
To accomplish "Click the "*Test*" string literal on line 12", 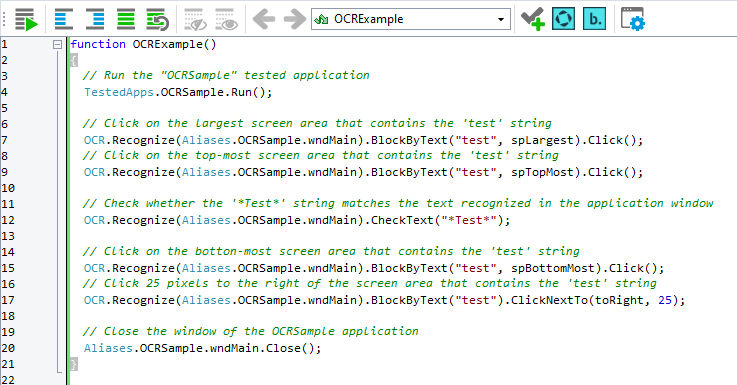I will [469, 220].
